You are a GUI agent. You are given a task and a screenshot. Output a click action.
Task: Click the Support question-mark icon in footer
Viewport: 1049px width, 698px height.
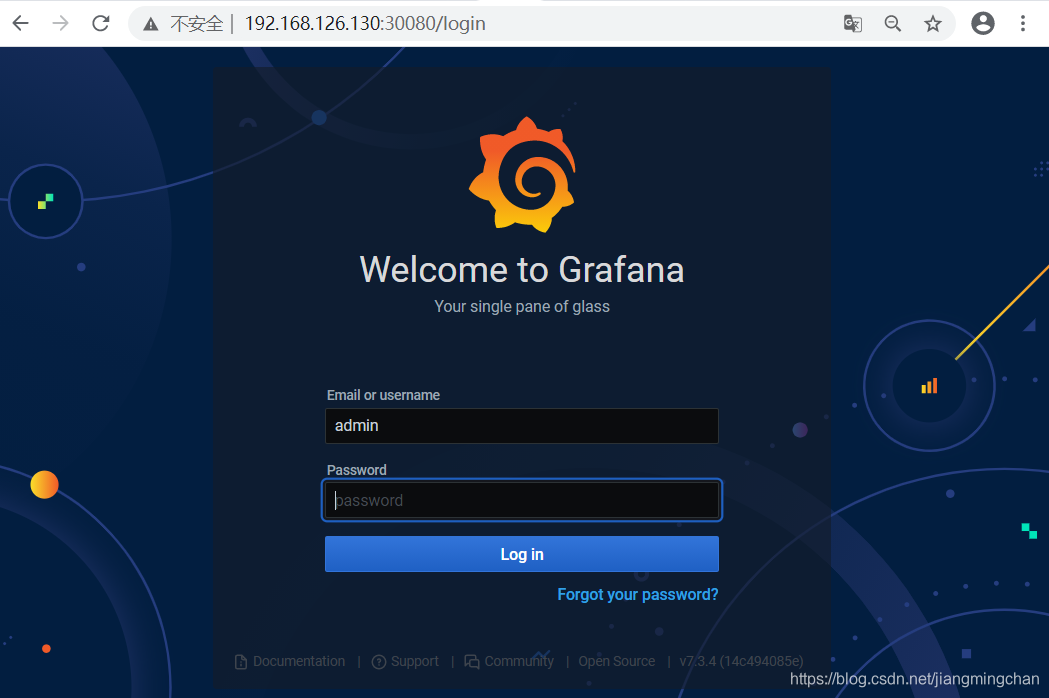(x=379, y=662)
